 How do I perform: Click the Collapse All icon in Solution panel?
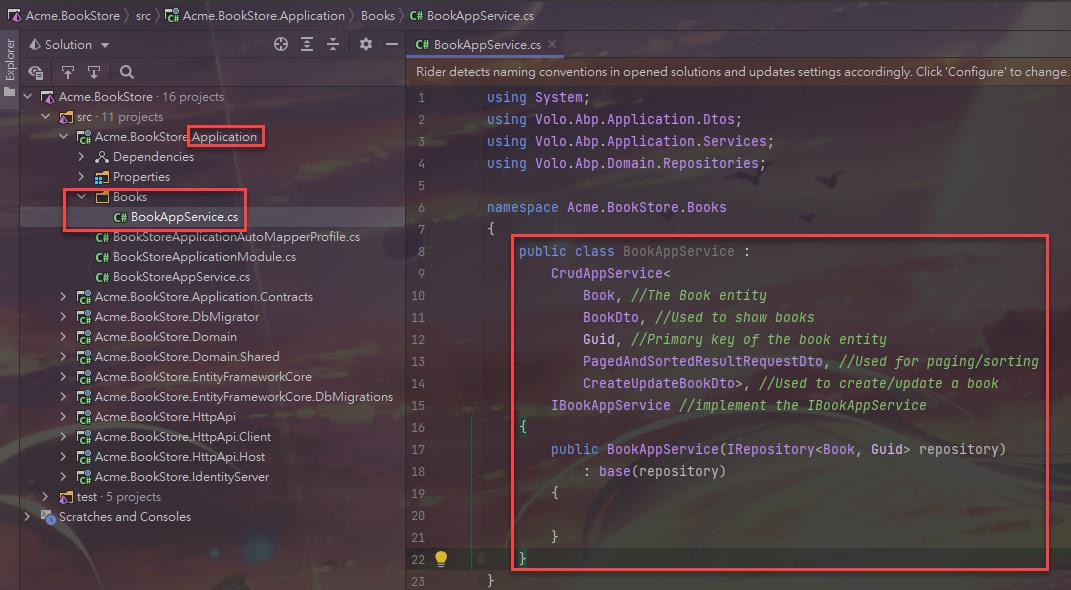point(333,45)
